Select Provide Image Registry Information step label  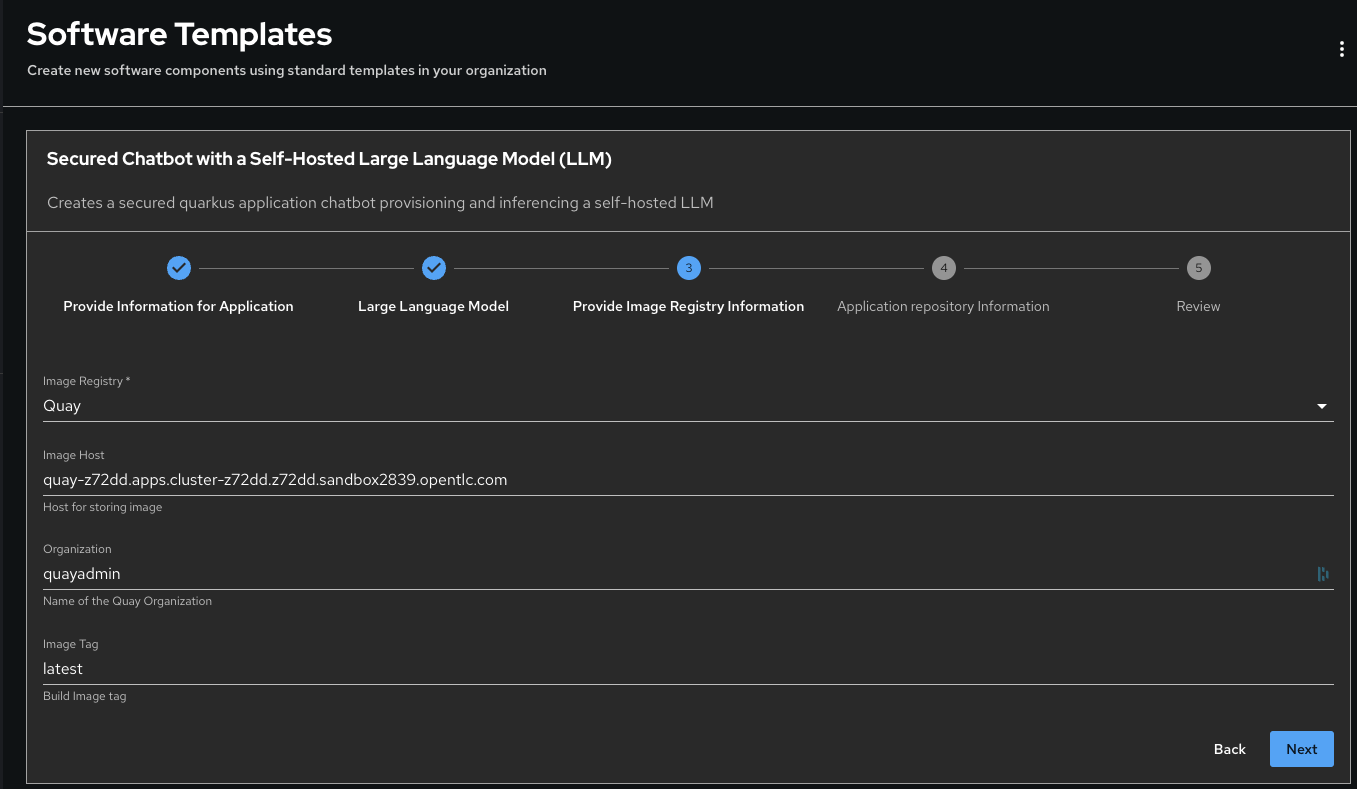point(688,306)
